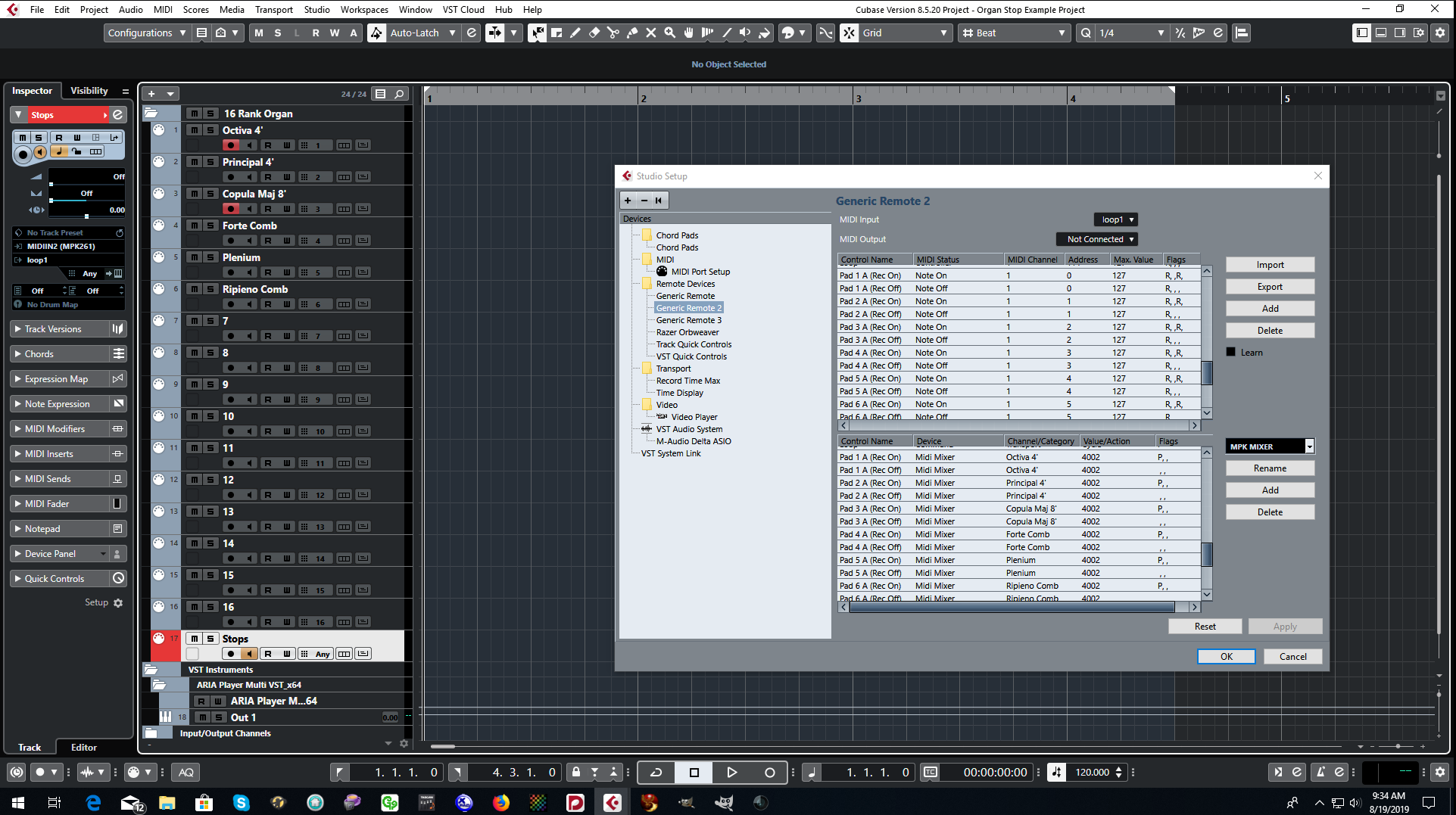Select the Zoom magnifier tool

coord(670,33)
